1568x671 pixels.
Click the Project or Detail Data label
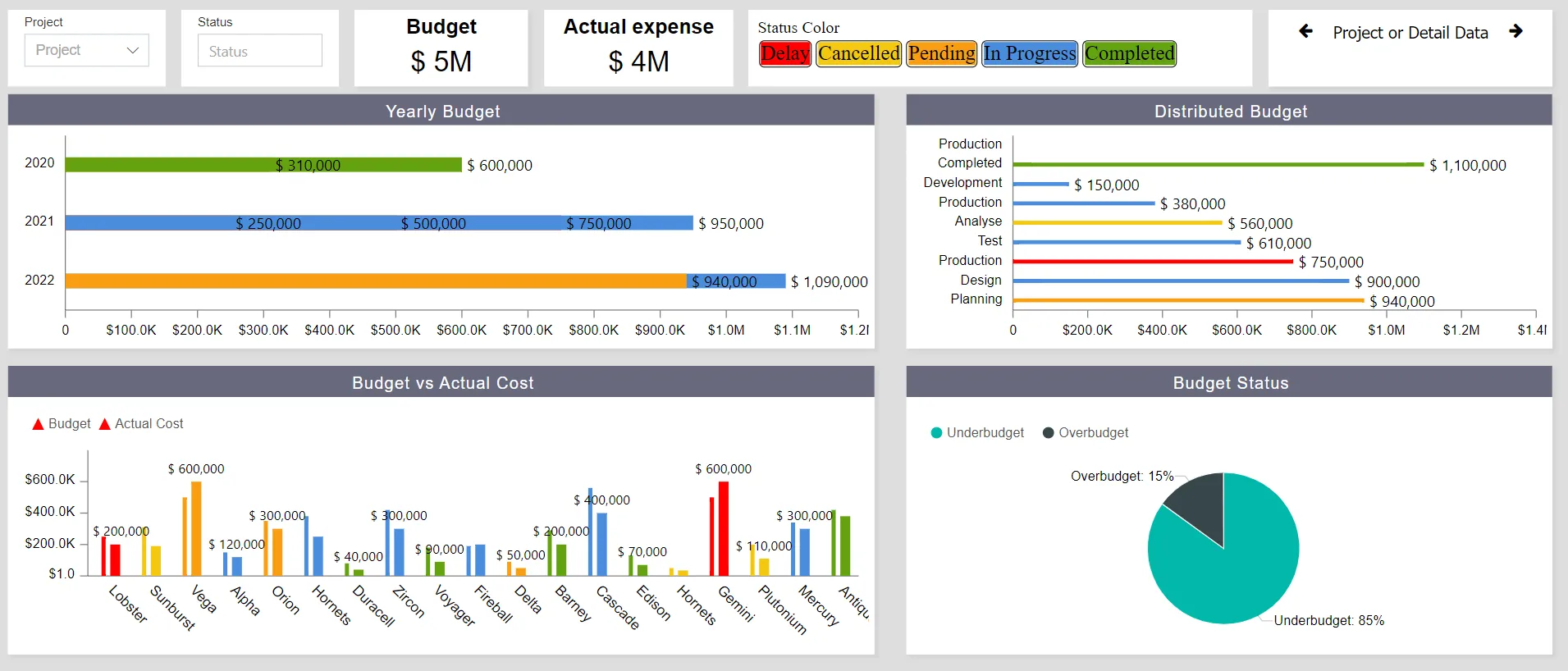(x=1410, y=33)
